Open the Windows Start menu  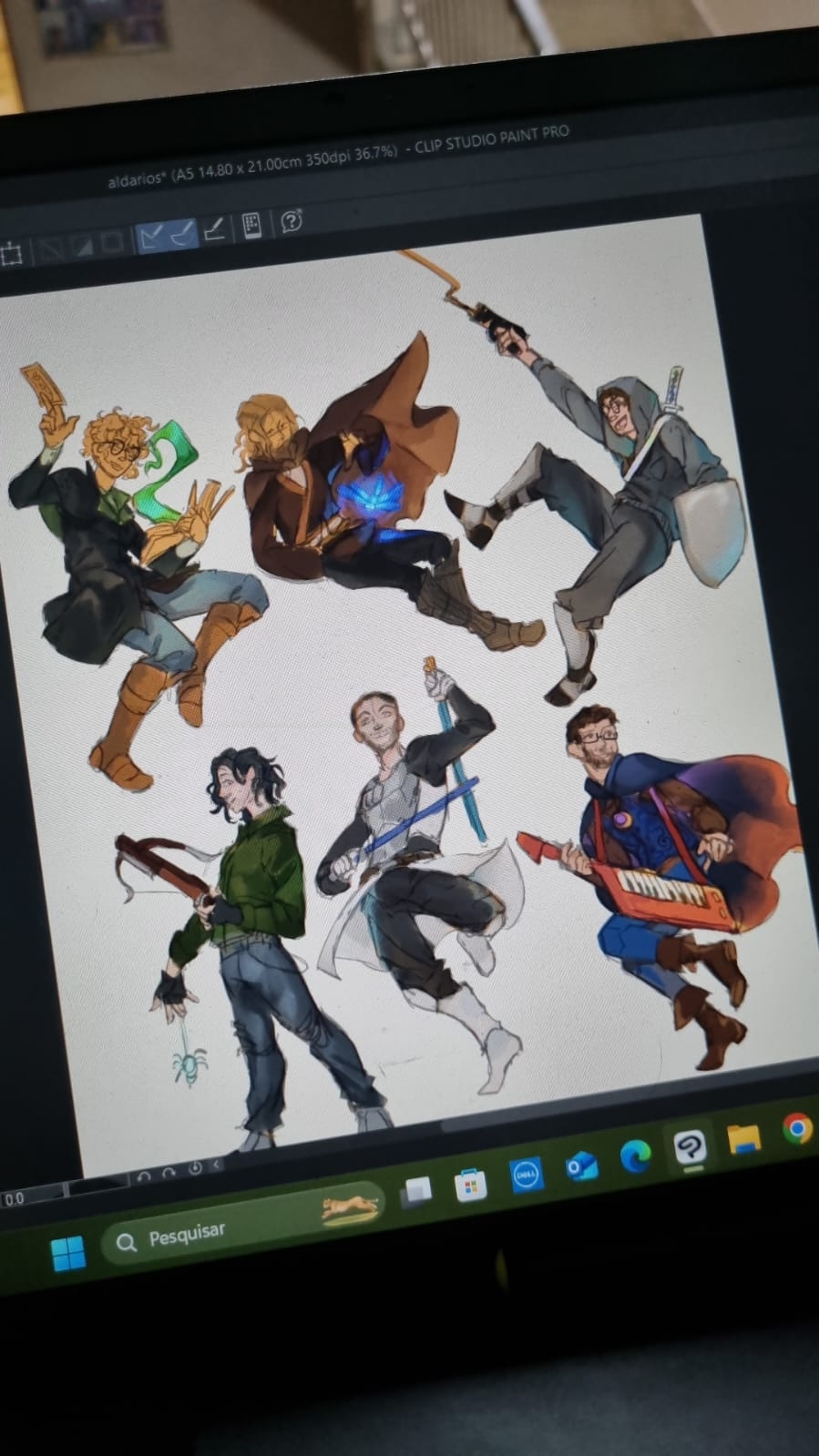(x=68, y=1253)
